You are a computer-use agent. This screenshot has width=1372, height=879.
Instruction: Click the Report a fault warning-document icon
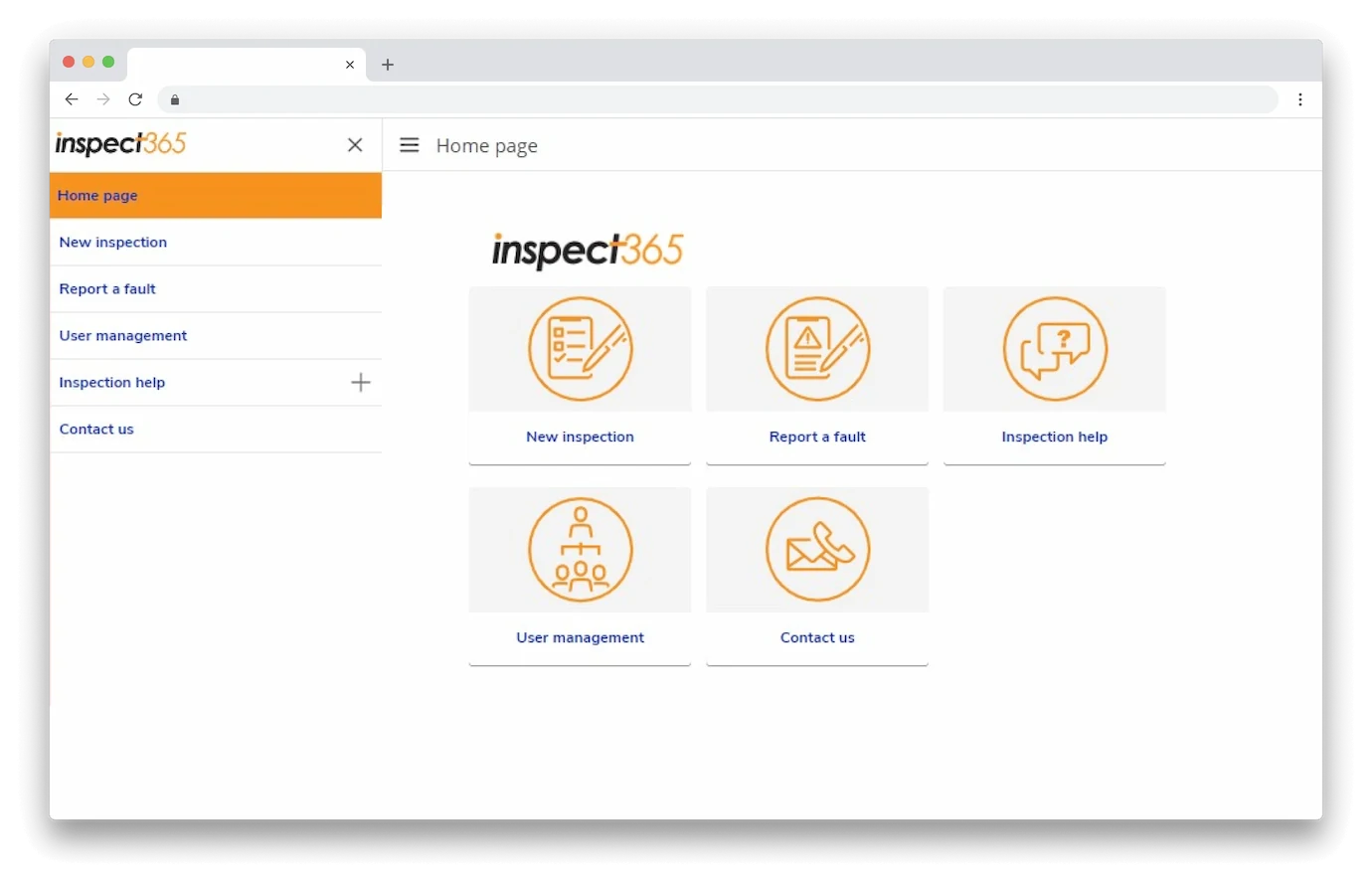816,349
